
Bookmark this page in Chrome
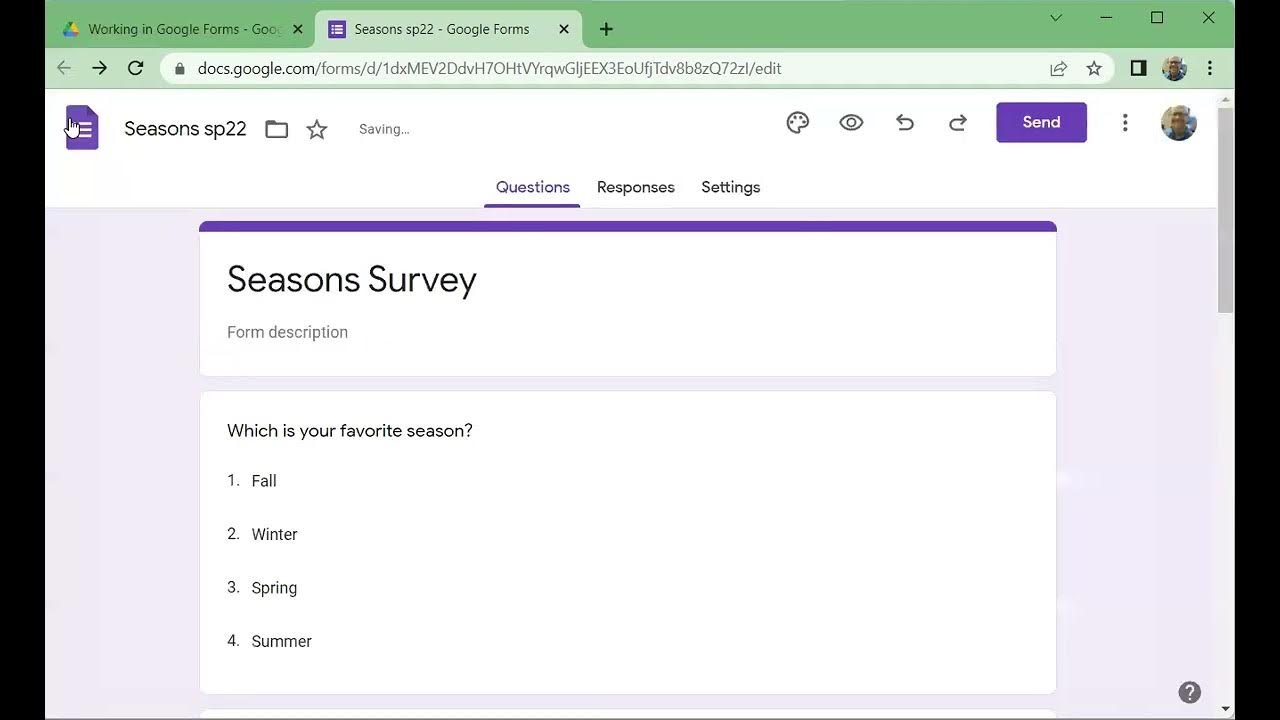click(1094, 68)
